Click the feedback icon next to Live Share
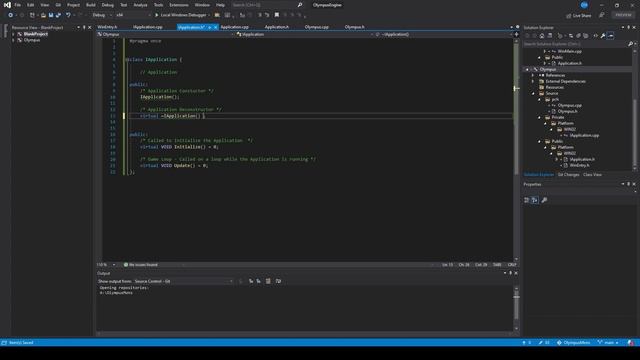Screen dimensions: 640x360 tap(602, 15)
